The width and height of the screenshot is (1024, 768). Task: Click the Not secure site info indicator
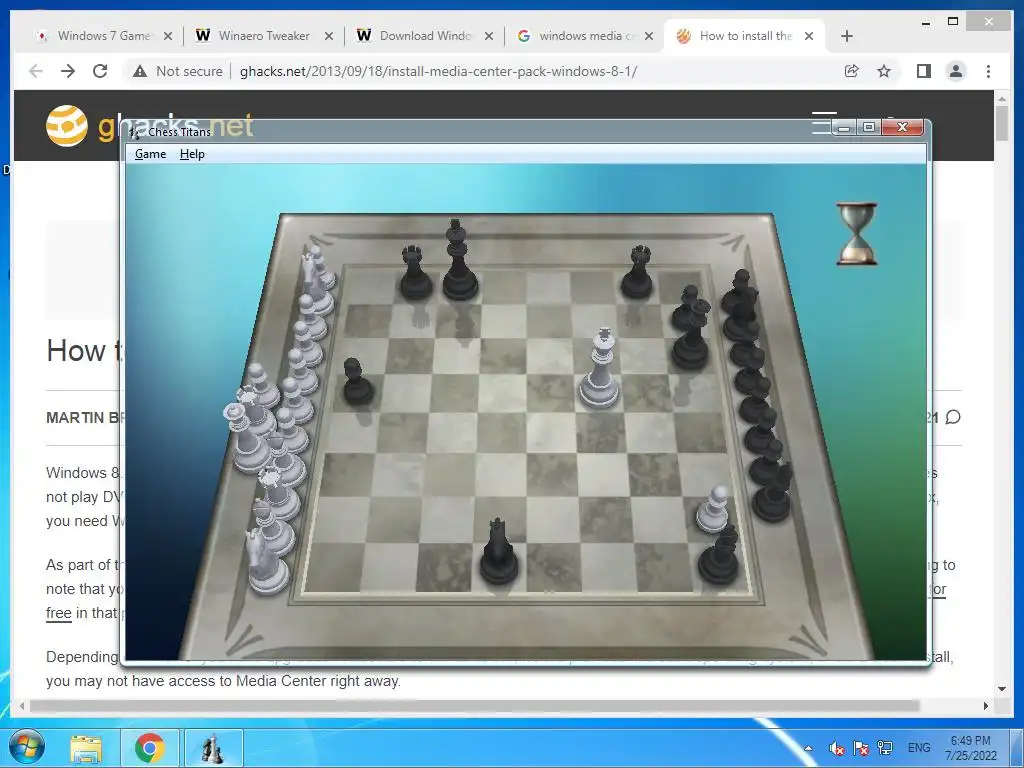click(x=178, y=71)
